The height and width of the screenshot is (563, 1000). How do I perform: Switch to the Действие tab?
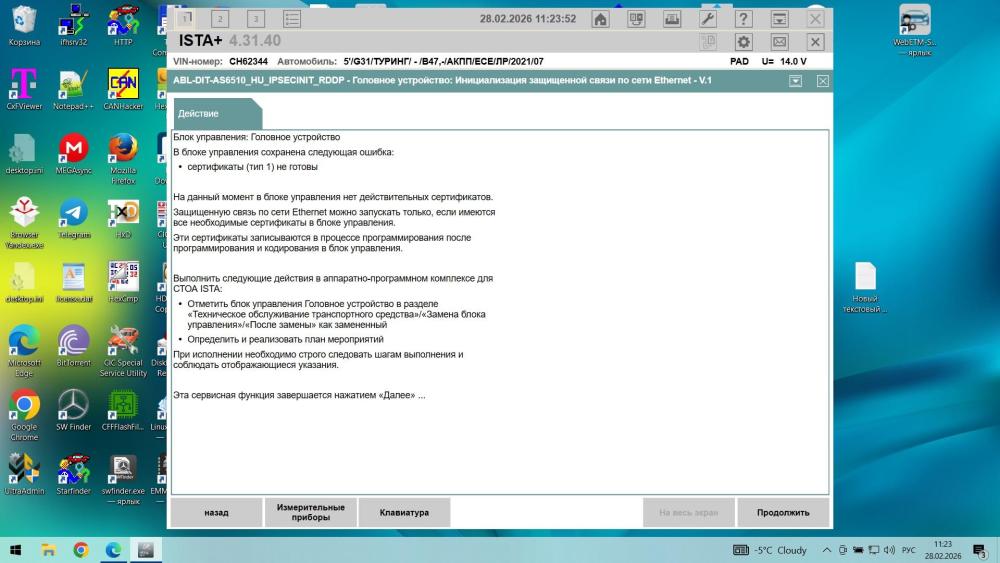pos(217,113)
